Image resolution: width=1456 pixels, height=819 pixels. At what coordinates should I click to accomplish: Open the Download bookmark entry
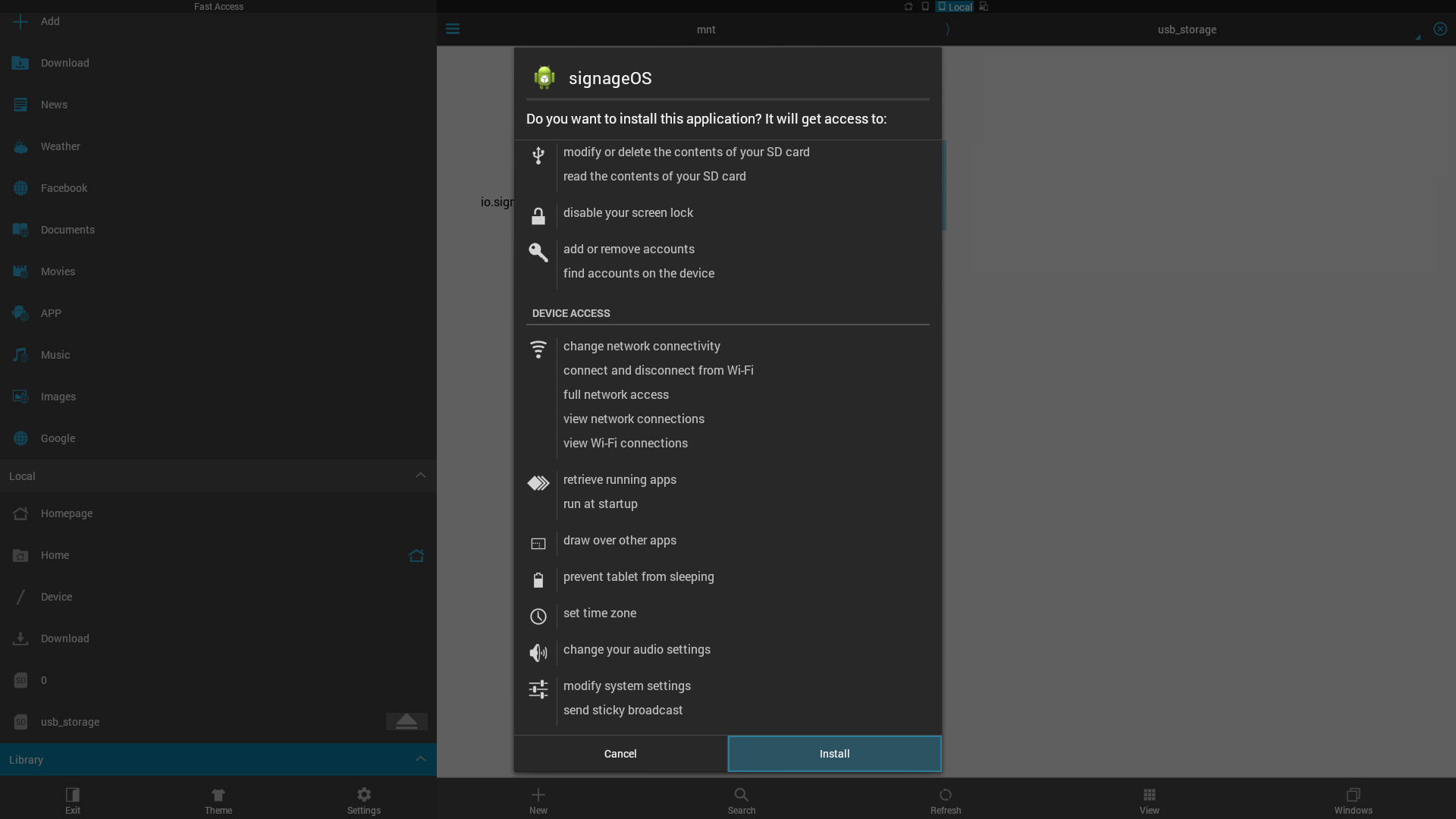click(x=64, y=63)
